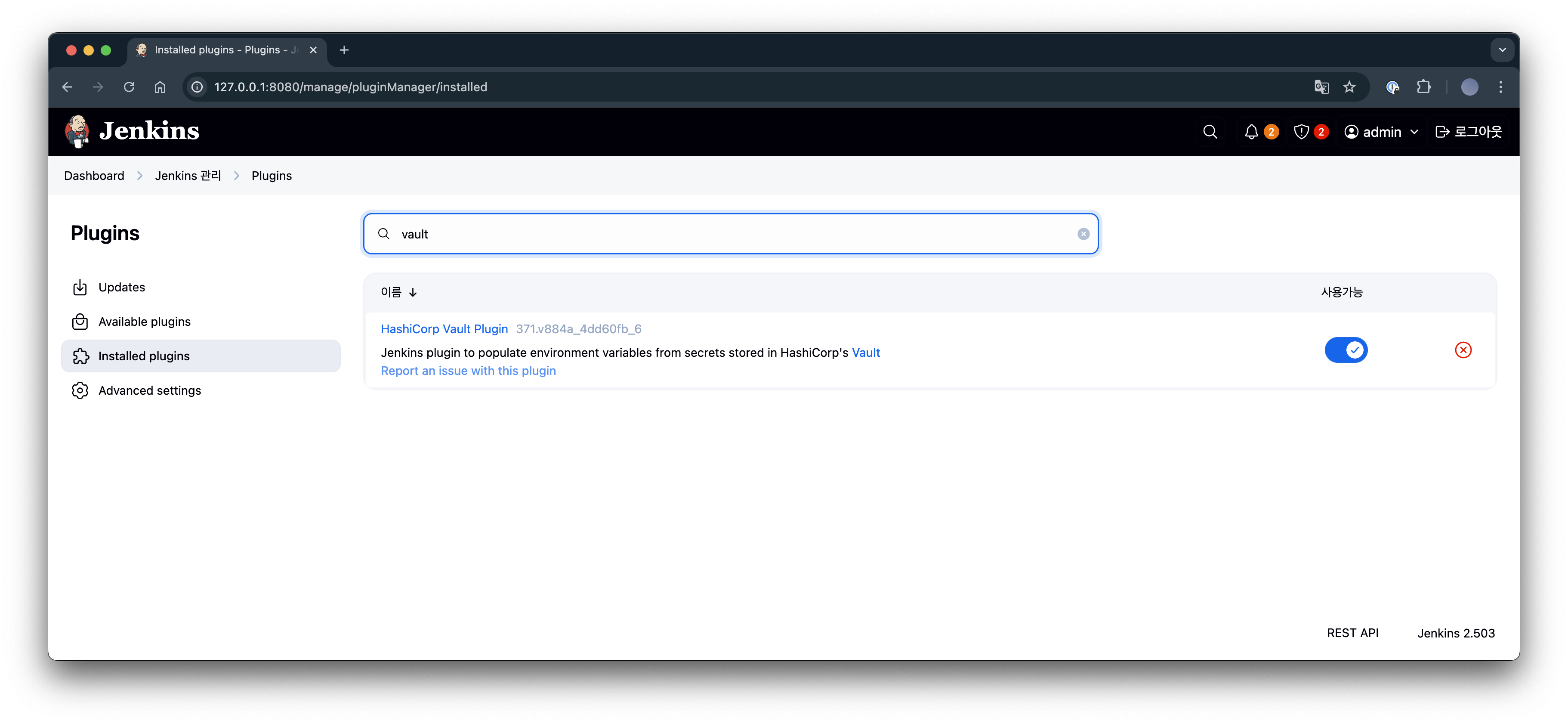
Task: Expand Dashboard breadcrumb chevron
Action: coord(139,175)
